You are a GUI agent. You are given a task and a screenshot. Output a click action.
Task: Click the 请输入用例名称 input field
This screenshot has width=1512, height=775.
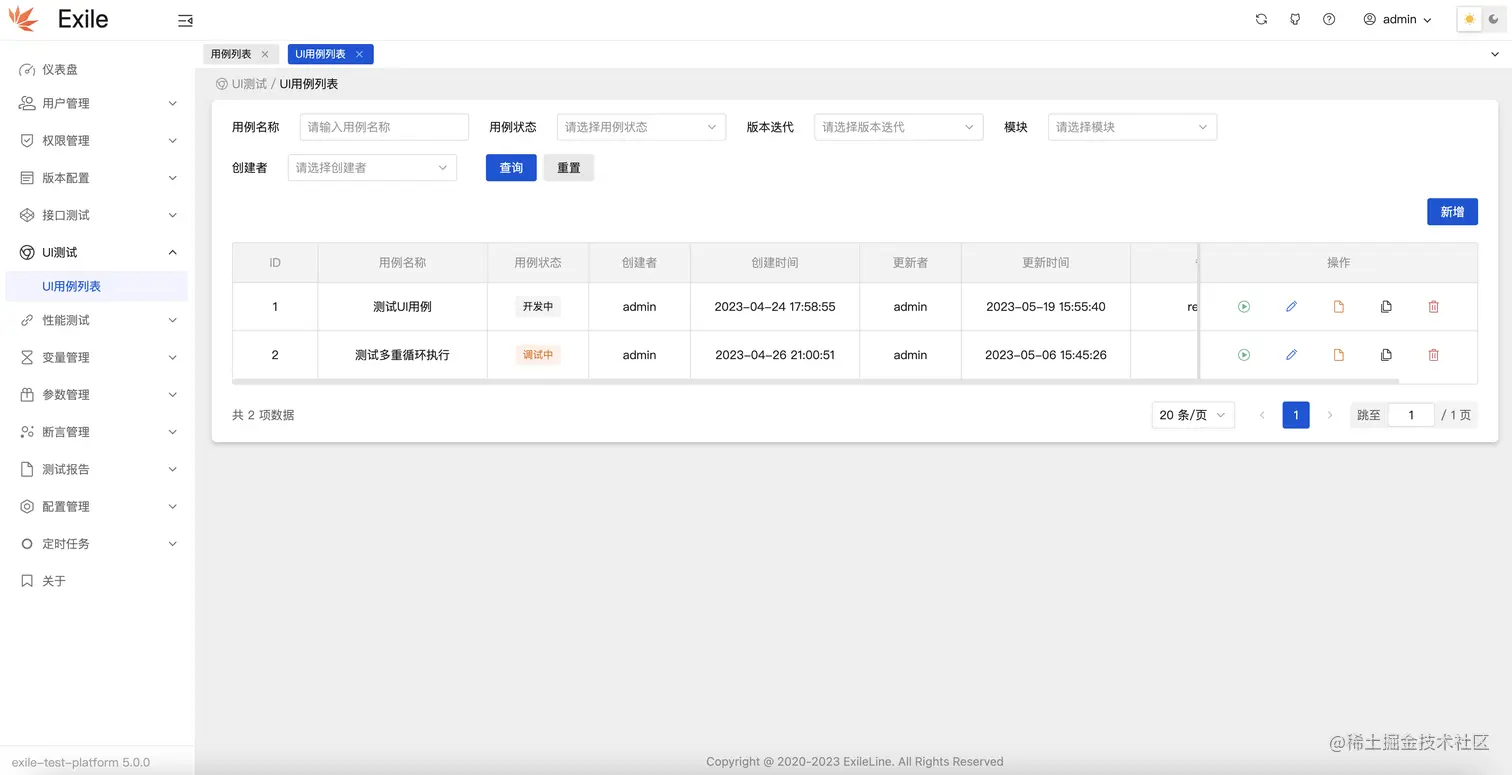tap(384, 127)
